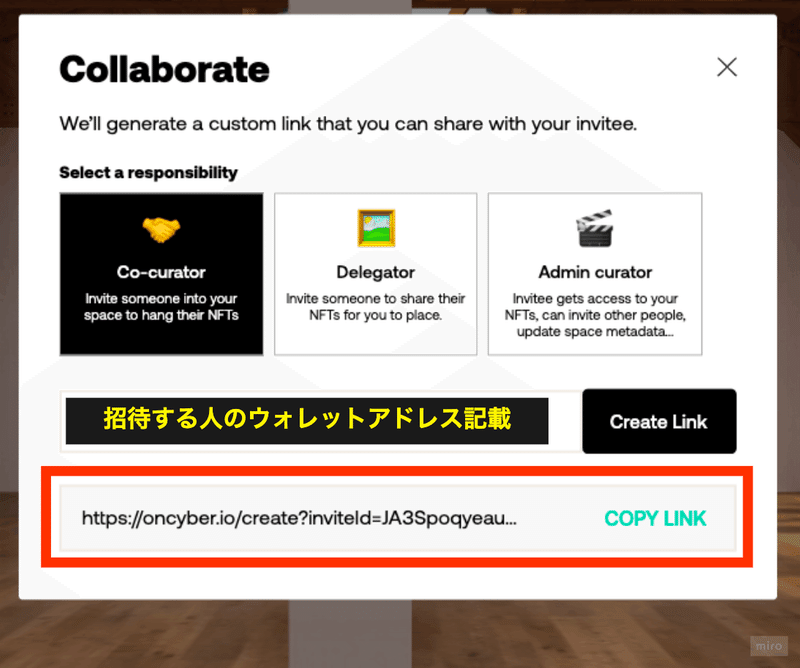Click the Create Link button
This screenshot has height=668, width=800.
click(x=659, y=422)
